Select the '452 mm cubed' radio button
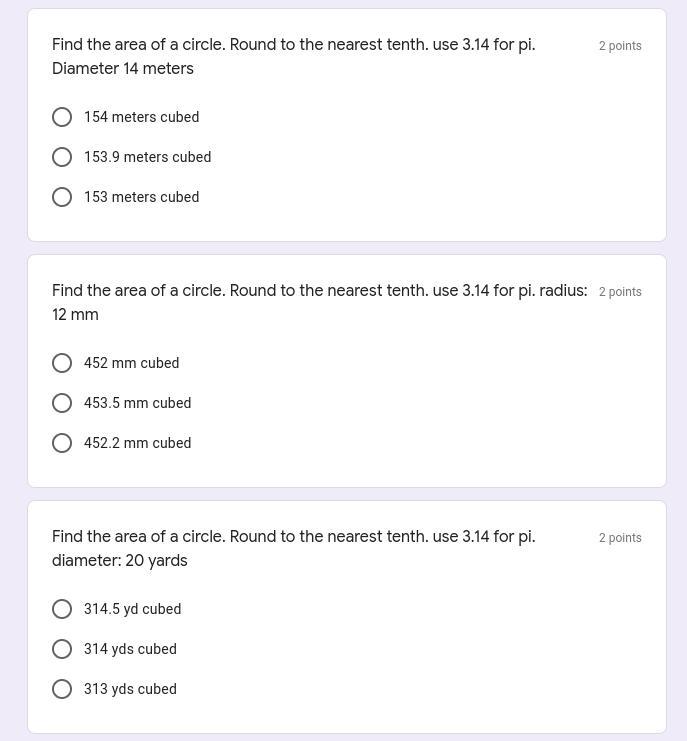The height and width of the screenshot is (741, 687). tap(62, 363)
